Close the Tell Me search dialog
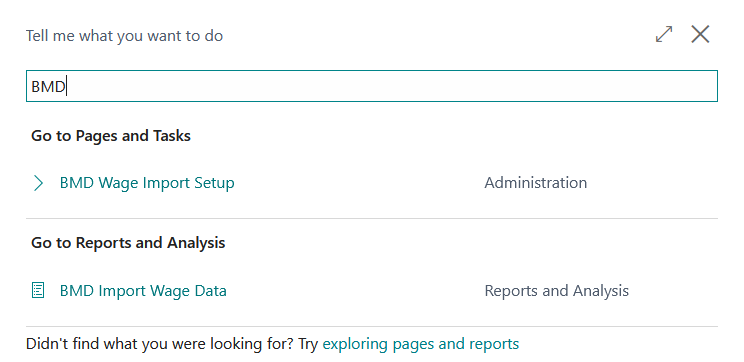The image size is (744, 362). pyautogui.click(x=700, y=35)
